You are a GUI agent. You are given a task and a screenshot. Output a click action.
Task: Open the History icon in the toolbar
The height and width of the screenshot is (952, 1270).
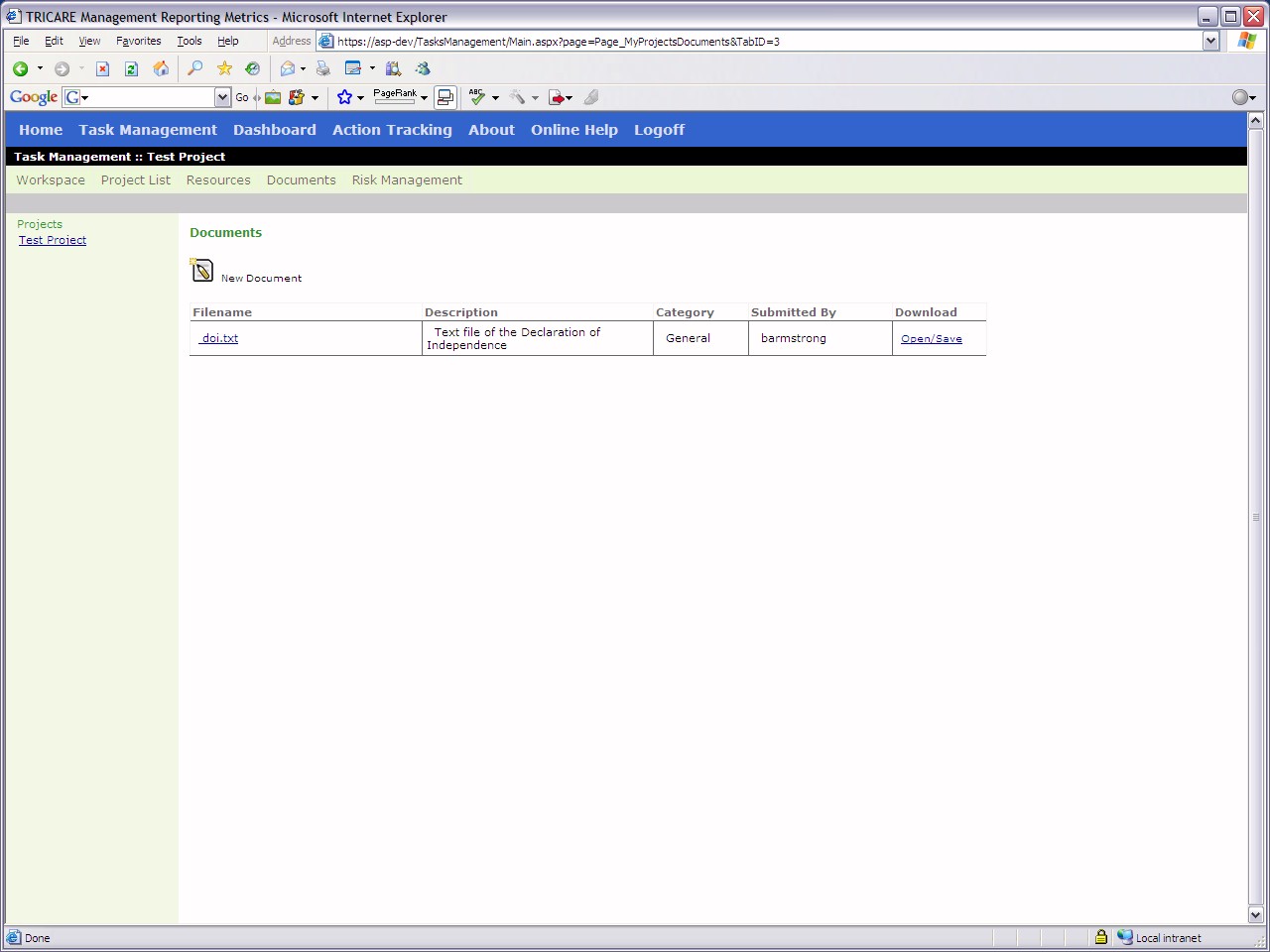[253, 68]
